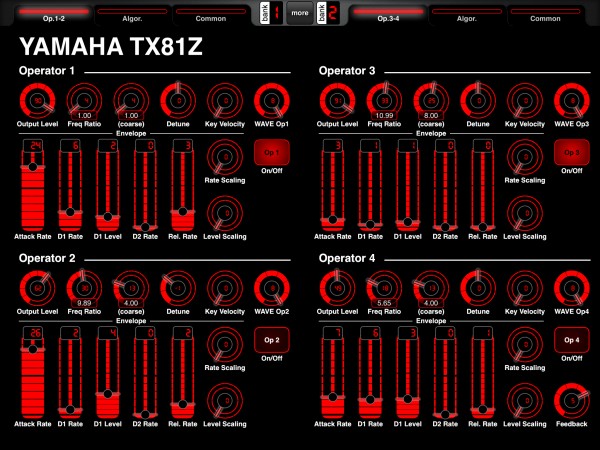The width and height of the screenshot is (600, 450).
Task: Click Operator 2 D2 Rate slider
Action: [x=145, y=373]
